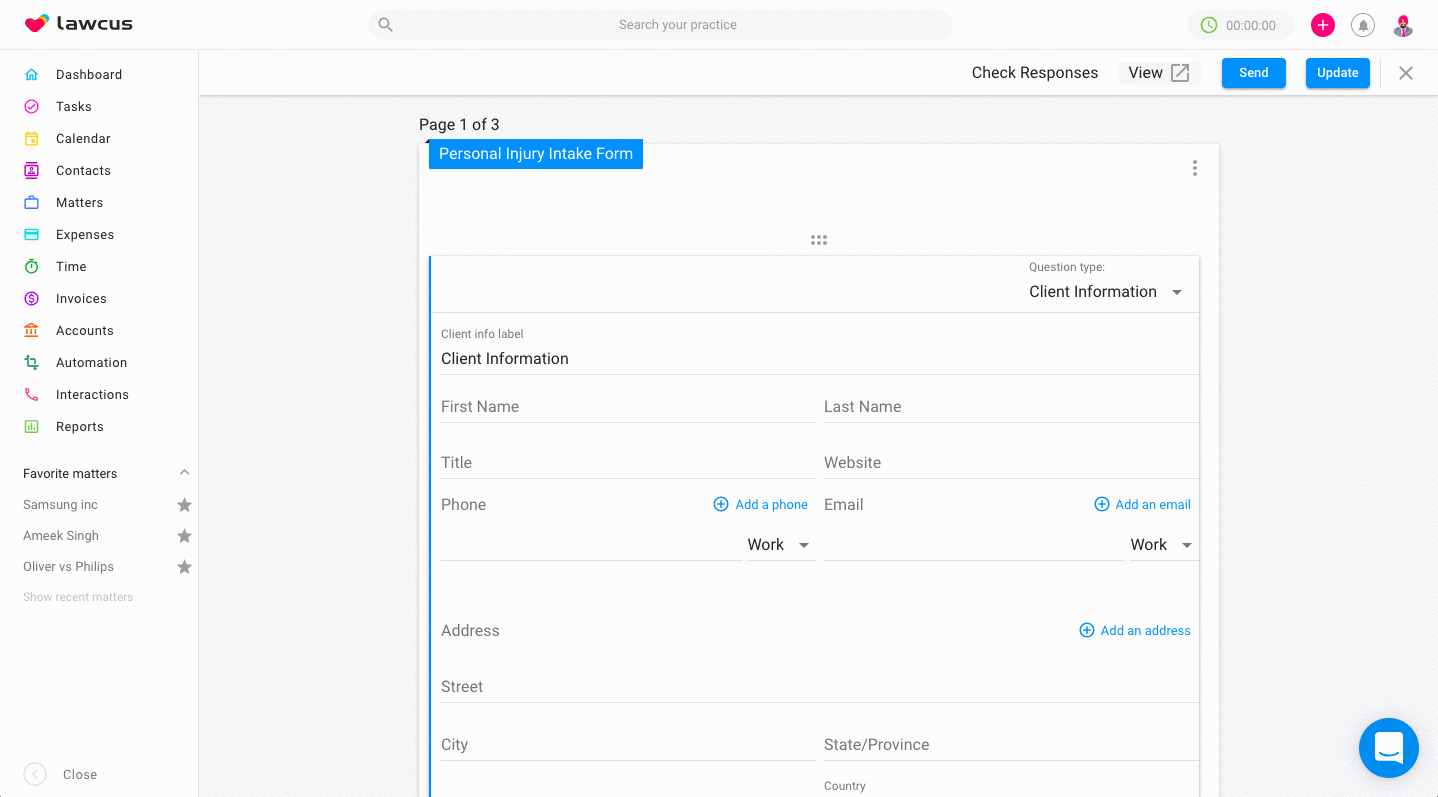Viewport: 1438px width, 797px height.
Task: Click the search magnifier icon
Action: (x=385, y=25)
